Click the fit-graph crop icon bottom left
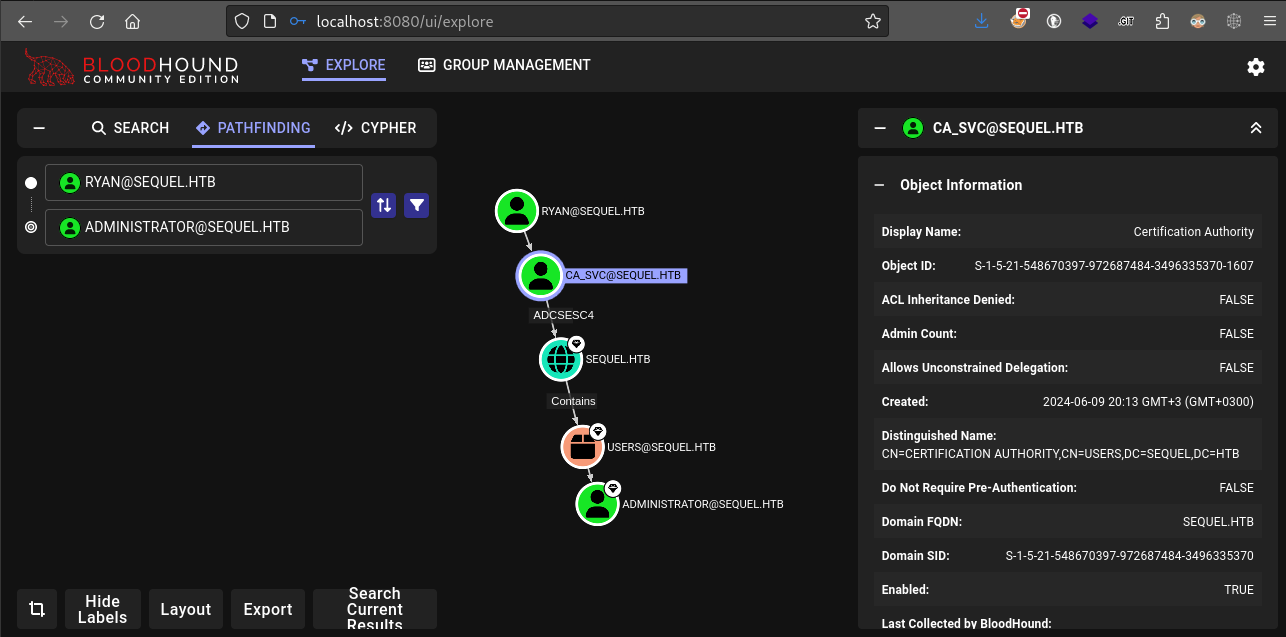Viewport: 1286px width, 637px height. pyautogui.click(x=37, y=608)
